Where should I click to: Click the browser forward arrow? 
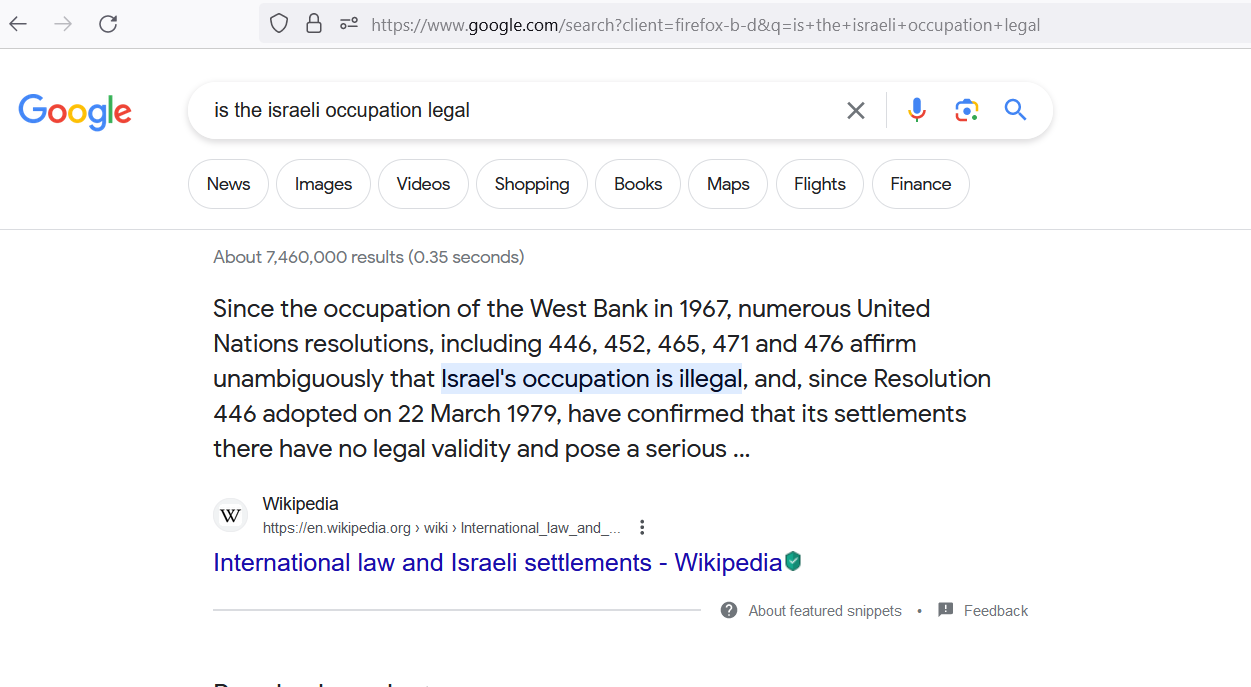click(x=63, y=24)
